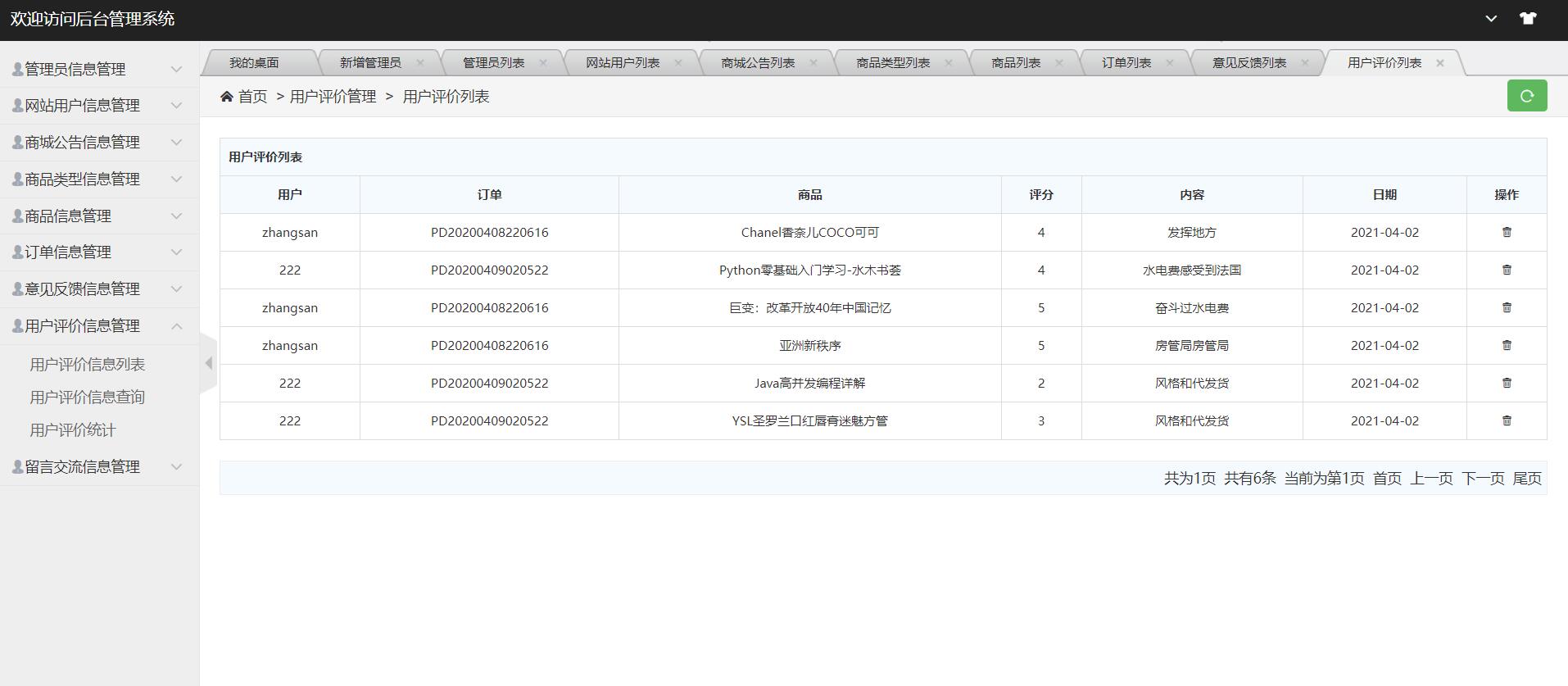Screen dimensions: 1568x686
Task: Delete the YSL圣罗兰口红 review row
Action: point(1506,420)
